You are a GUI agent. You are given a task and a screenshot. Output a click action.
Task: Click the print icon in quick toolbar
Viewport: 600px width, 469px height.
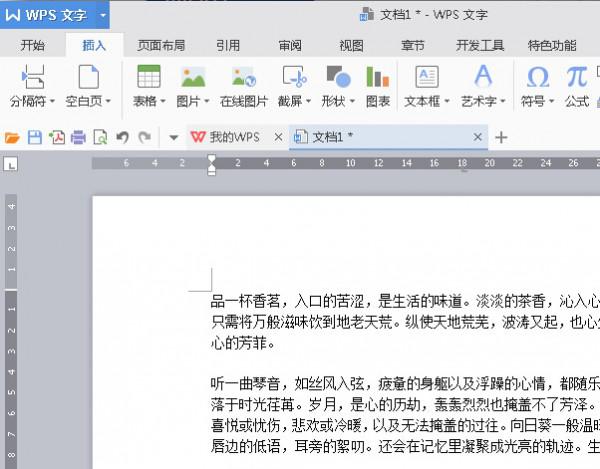[78, 137]
